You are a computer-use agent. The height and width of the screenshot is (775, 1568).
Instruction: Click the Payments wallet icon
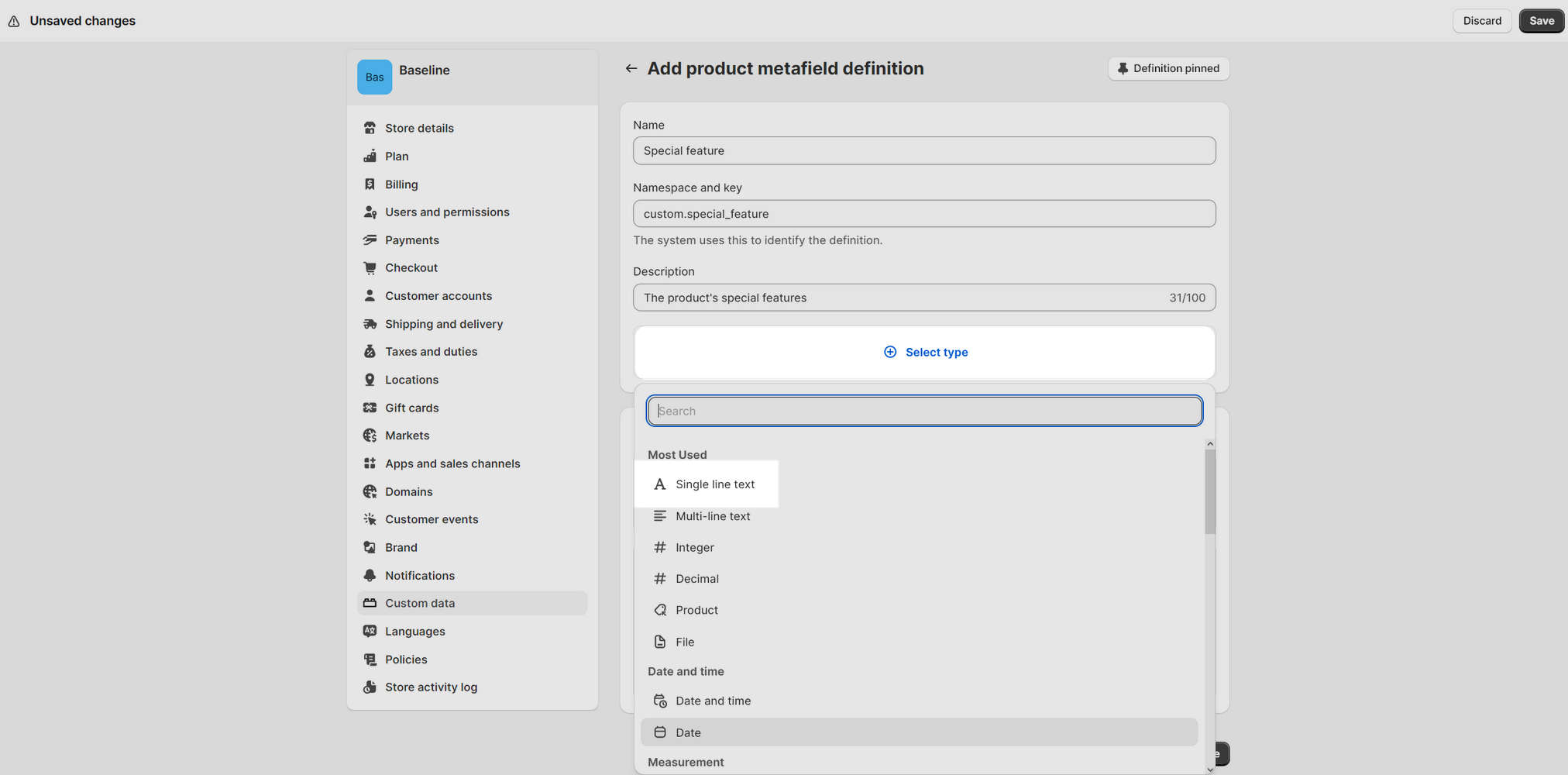pos(370,239)
